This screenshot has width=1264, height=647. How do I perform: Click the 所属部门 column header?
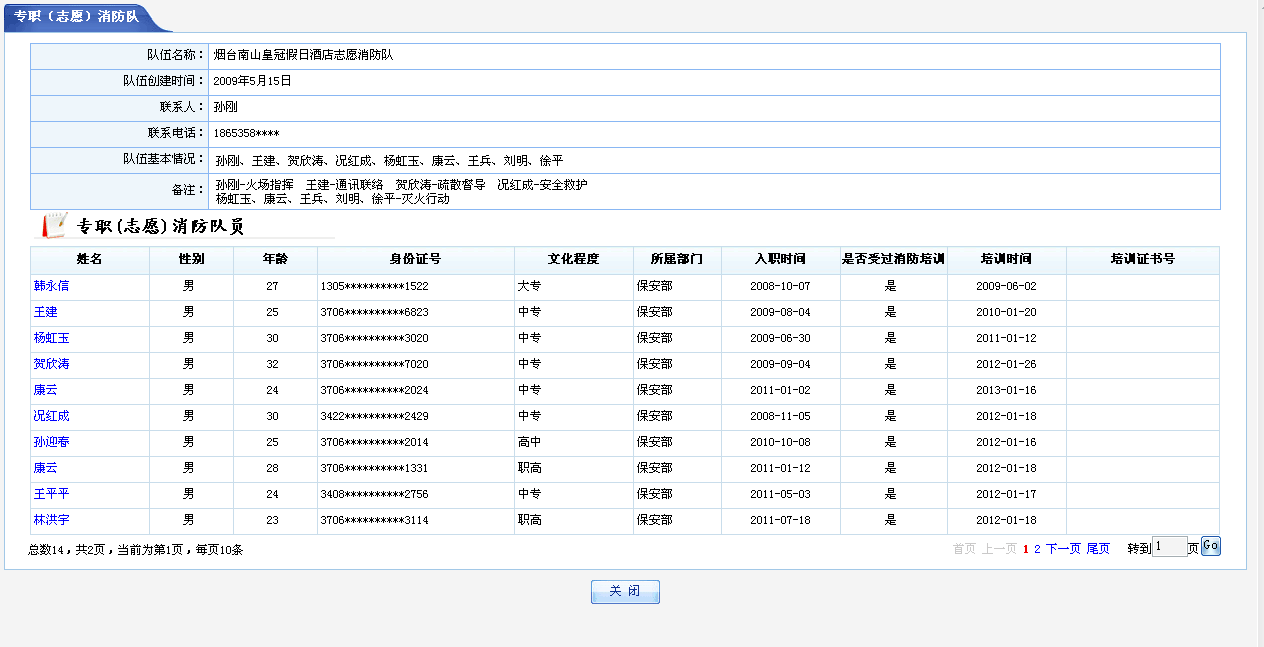pos(677,259)
